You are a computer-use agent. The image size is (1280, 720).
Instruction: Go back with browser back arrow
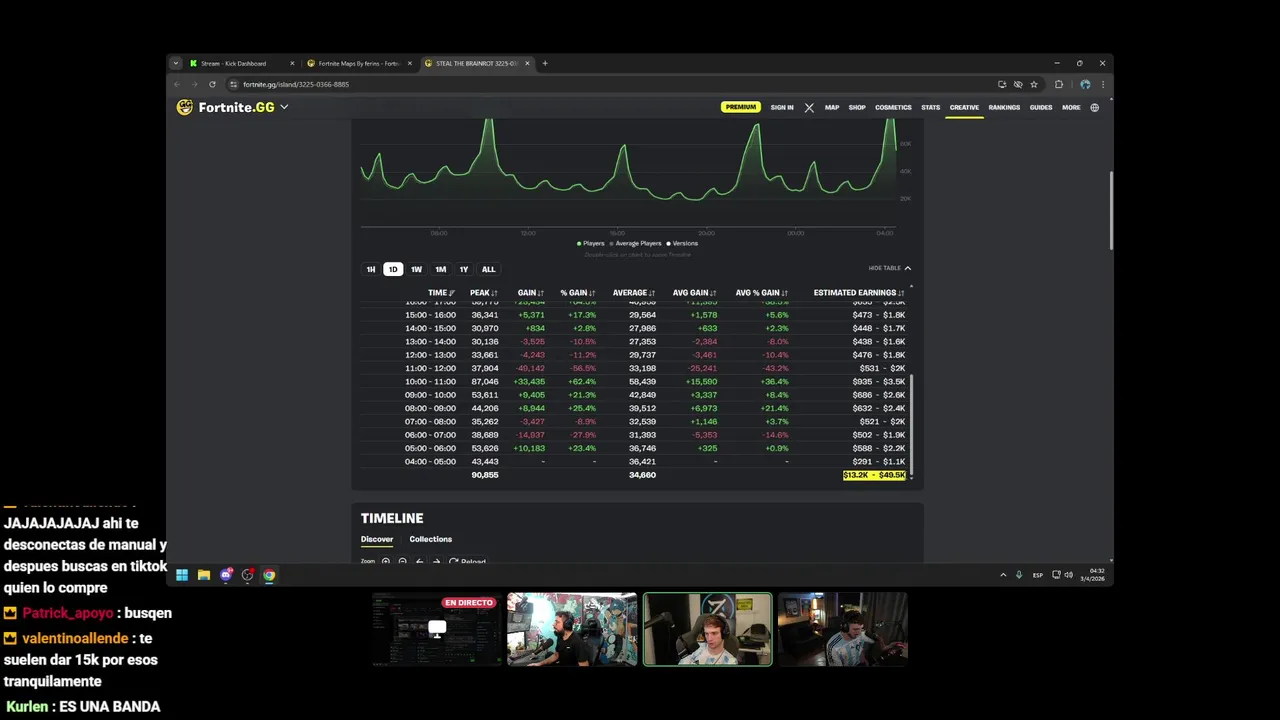pos(178,84)
